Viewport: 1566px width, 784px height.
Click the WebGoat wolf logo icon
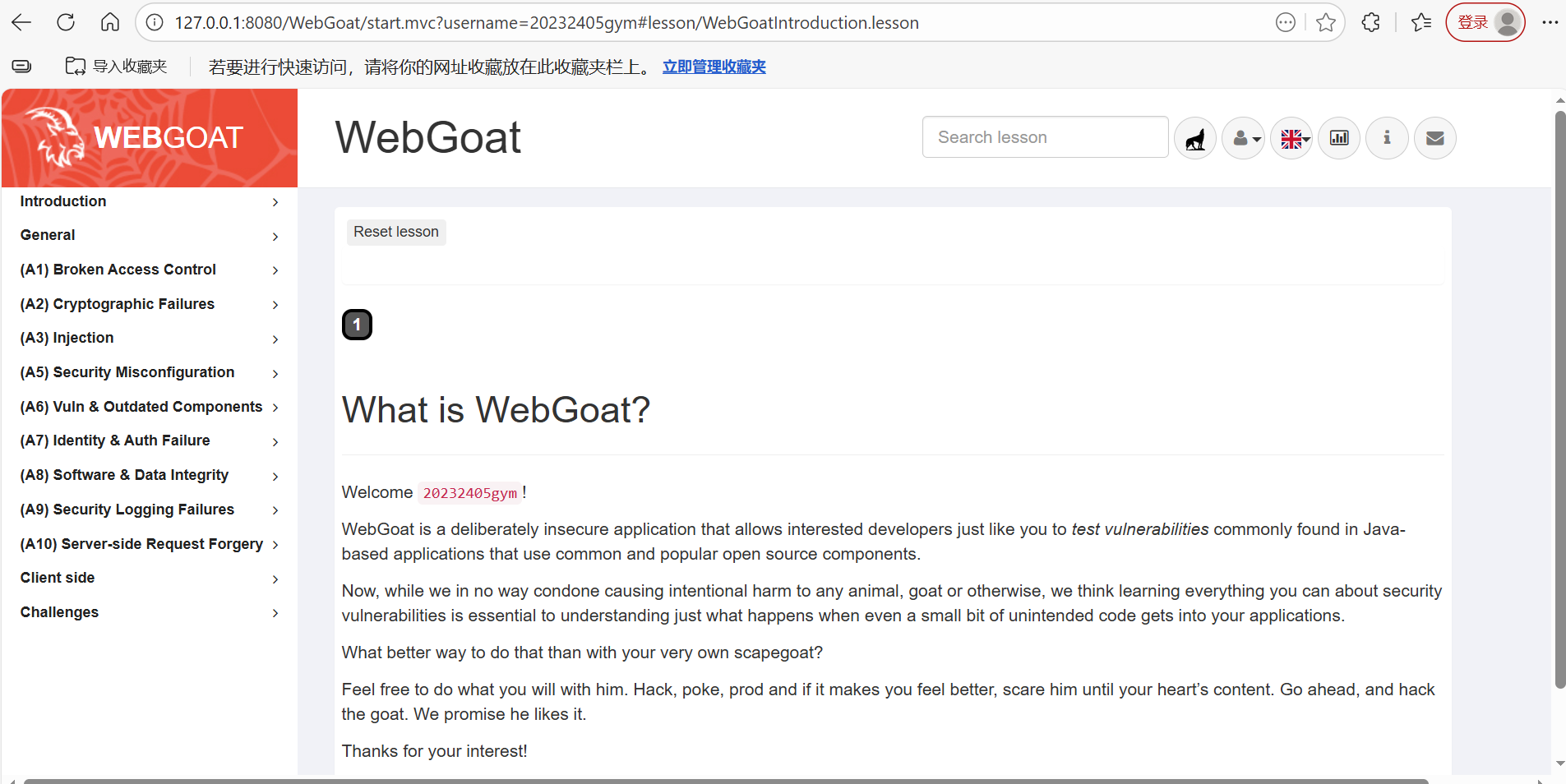1194,138
